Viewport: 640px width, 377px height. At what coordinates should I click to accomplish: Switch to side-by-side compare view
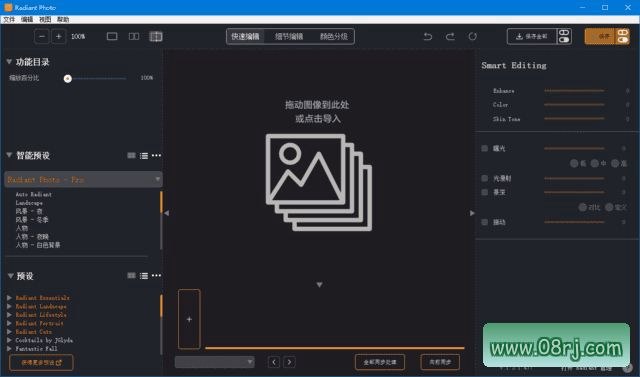coord(134,37)
